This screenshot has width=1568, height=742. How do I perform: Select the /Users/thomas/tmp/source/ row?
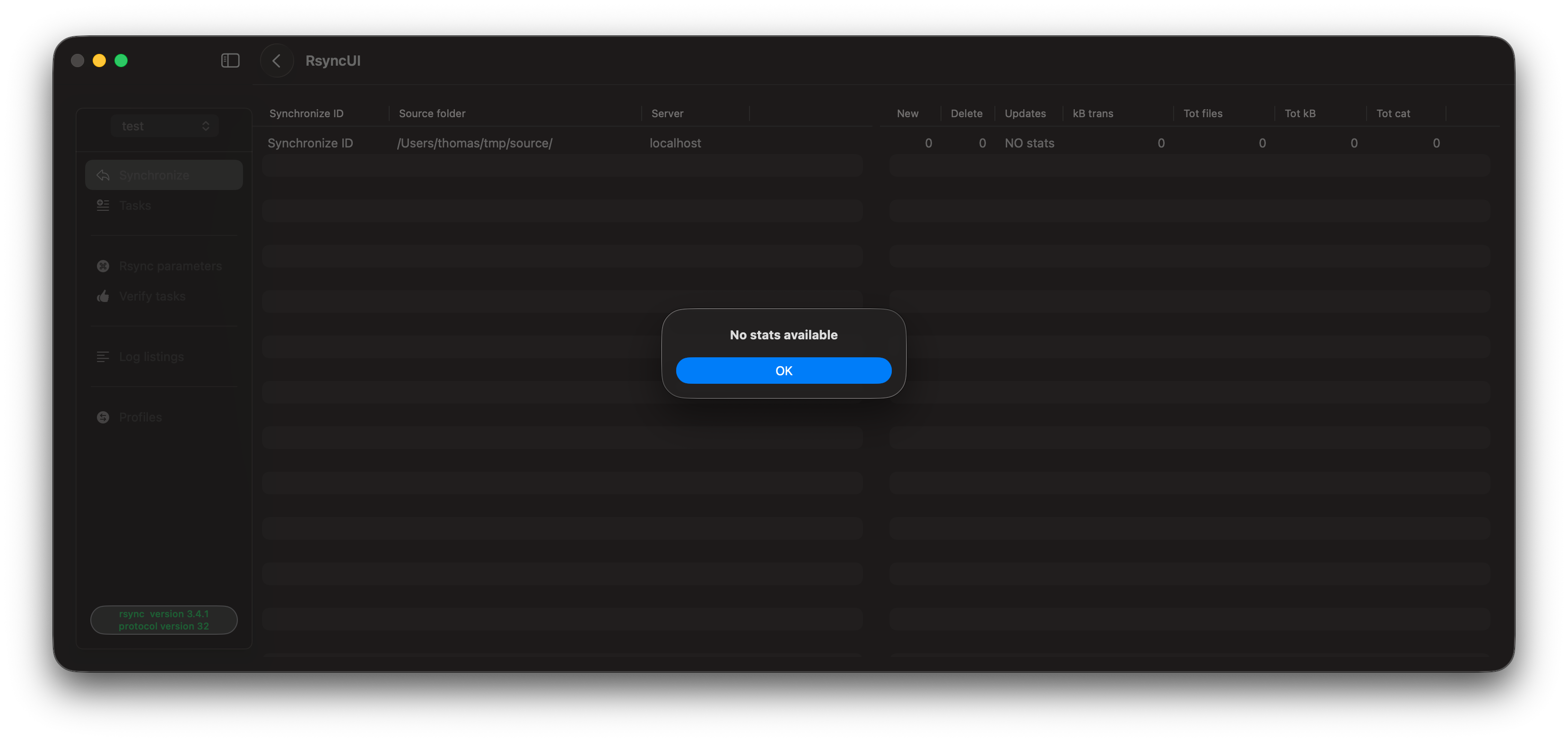pyautogui.click(x=475, y=143)
